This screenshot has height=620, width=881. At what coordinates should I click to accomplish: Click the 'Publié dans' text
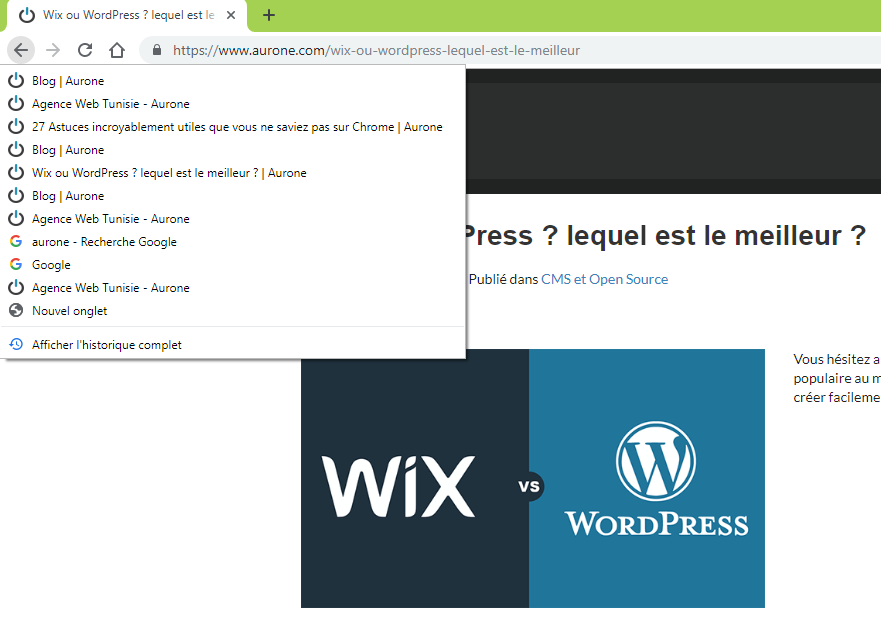tap(503, 279)
